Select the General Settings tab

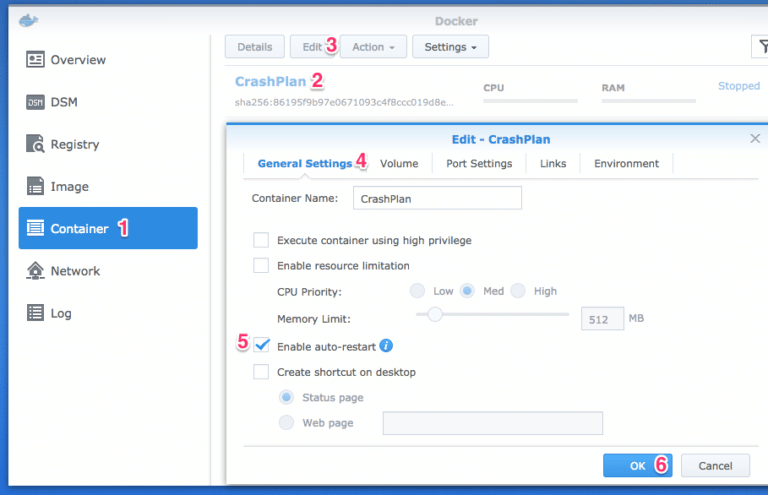[305, 164]
